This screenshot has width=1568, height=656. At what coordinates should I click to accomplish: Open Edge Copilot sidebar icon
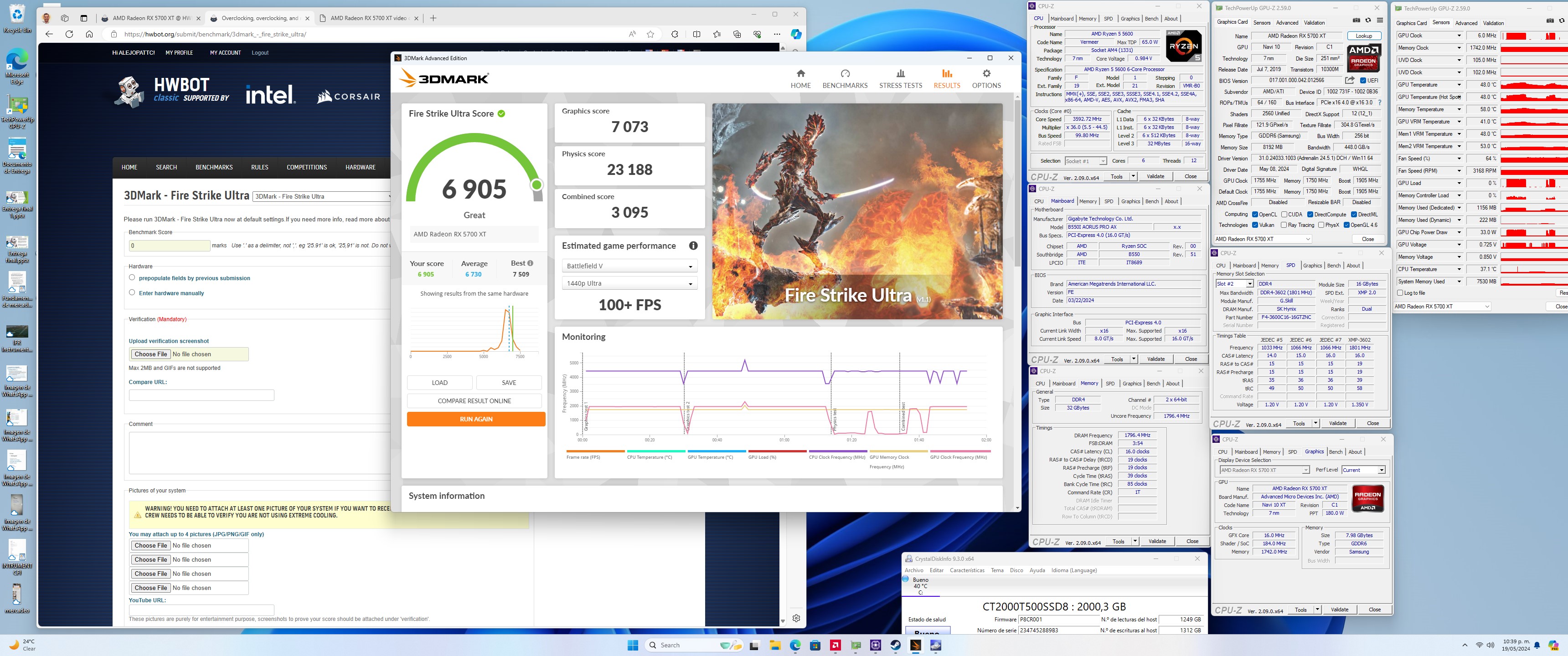pos(795,34)
